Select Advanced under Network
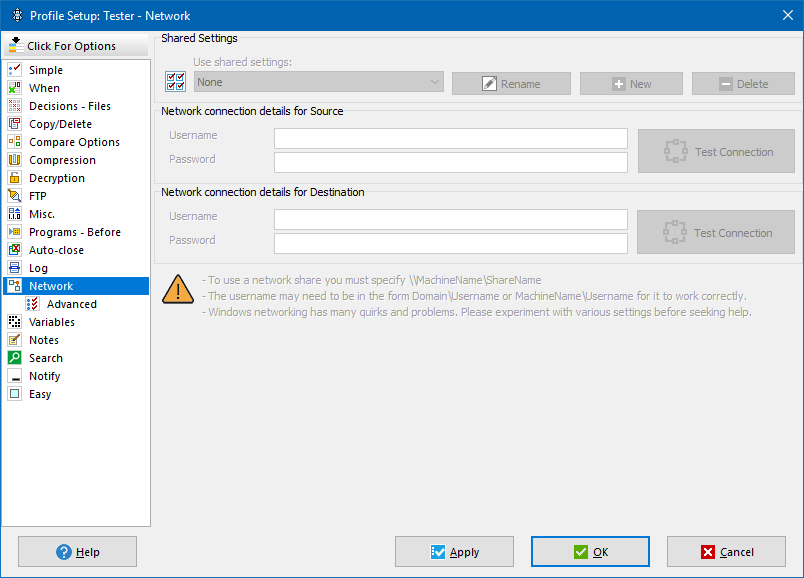Image resolution: width=804 pixels, height=578 pixels. tap(71, 304)
